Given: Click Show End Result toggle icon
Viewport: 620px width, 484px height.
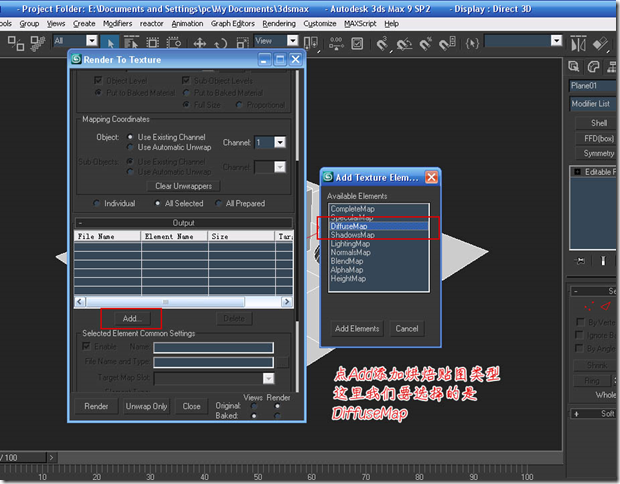Looking at the screenshot, I should 603,261.
